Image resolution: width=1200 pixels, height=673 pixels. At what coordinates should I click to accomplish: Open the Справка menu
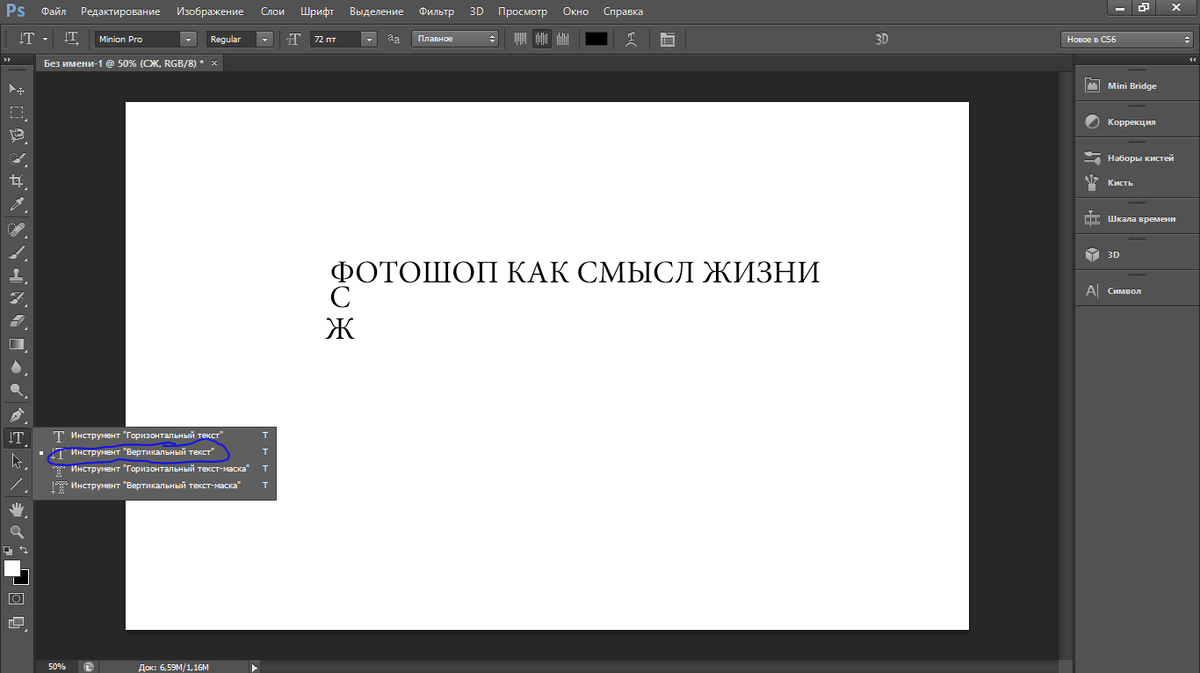[623, 11]
